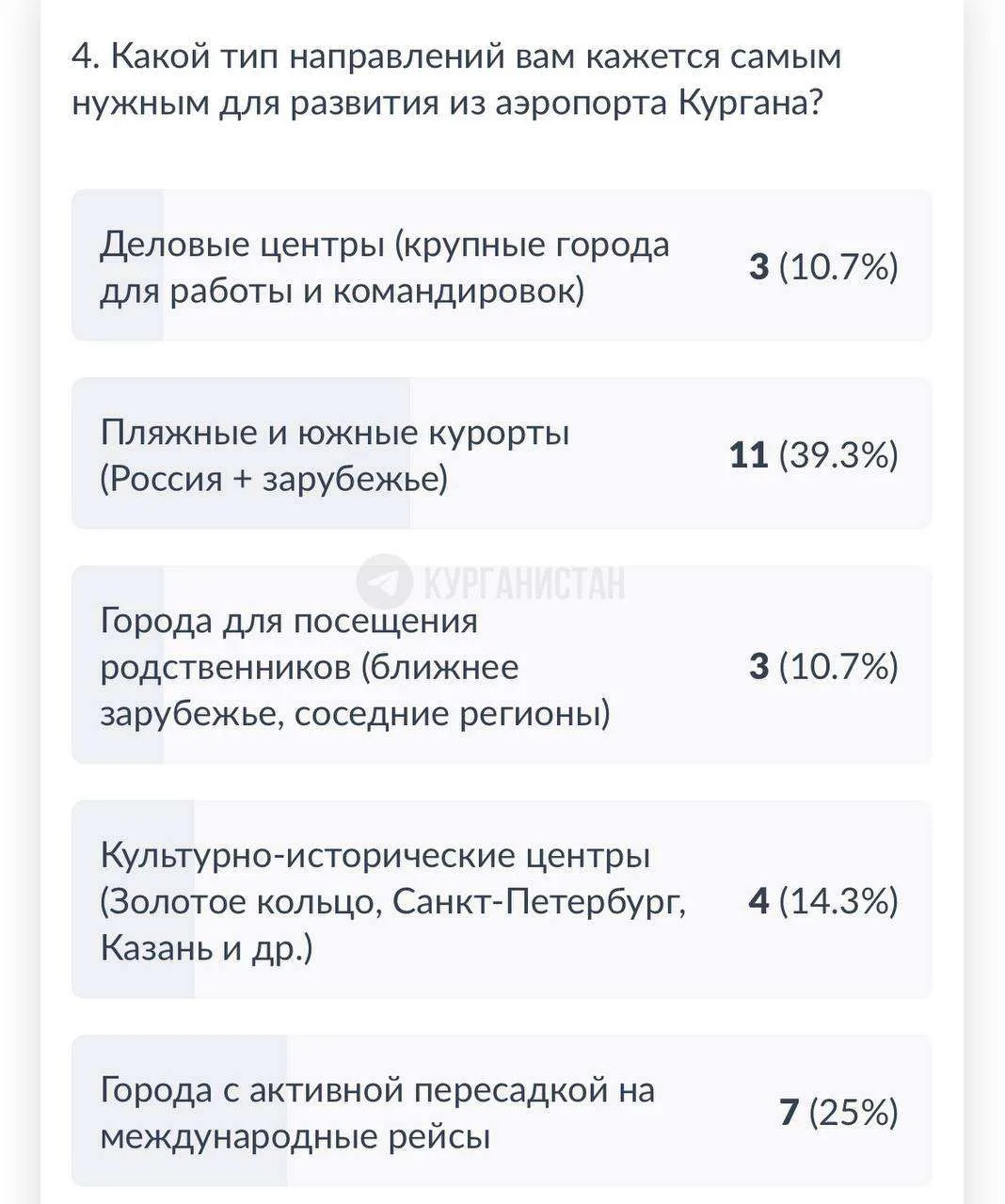Click the 3 (10.7%) result for родственников option

pyautogui.click(x=823, y=667)
